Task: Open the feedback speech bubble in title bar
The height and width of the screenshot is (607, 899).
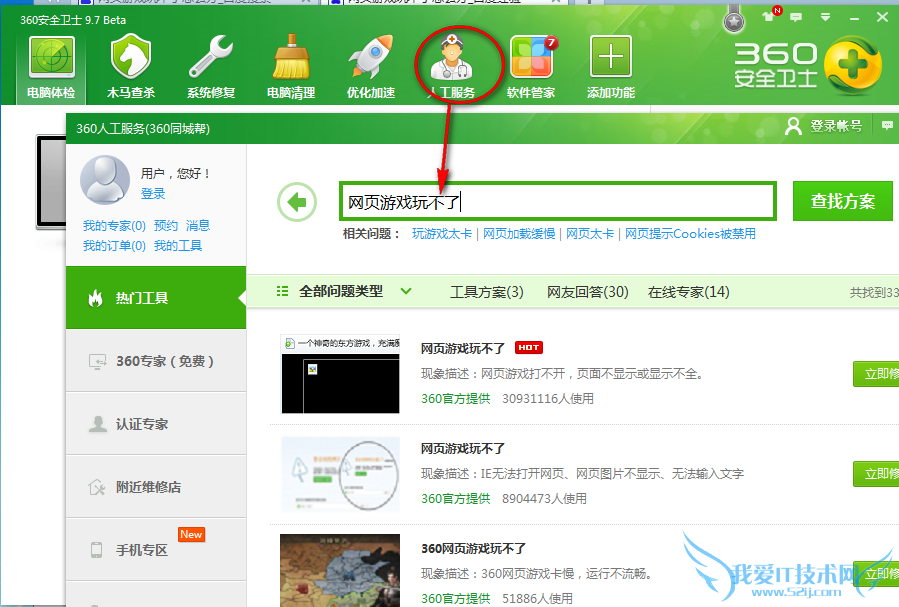Action: (x=796, y=18)
